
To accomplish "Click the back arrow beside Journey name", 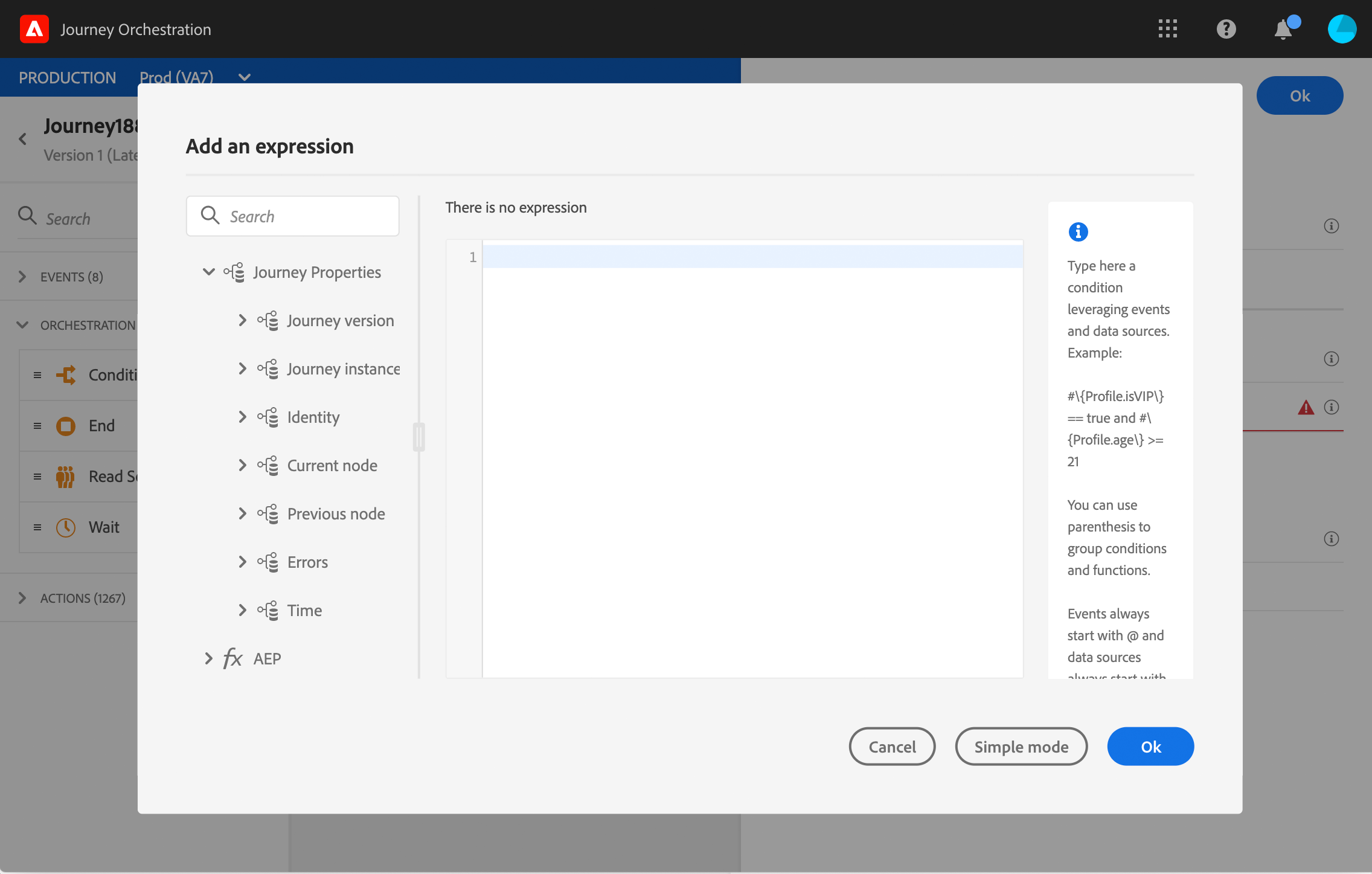I will click(x=23, y=140).
